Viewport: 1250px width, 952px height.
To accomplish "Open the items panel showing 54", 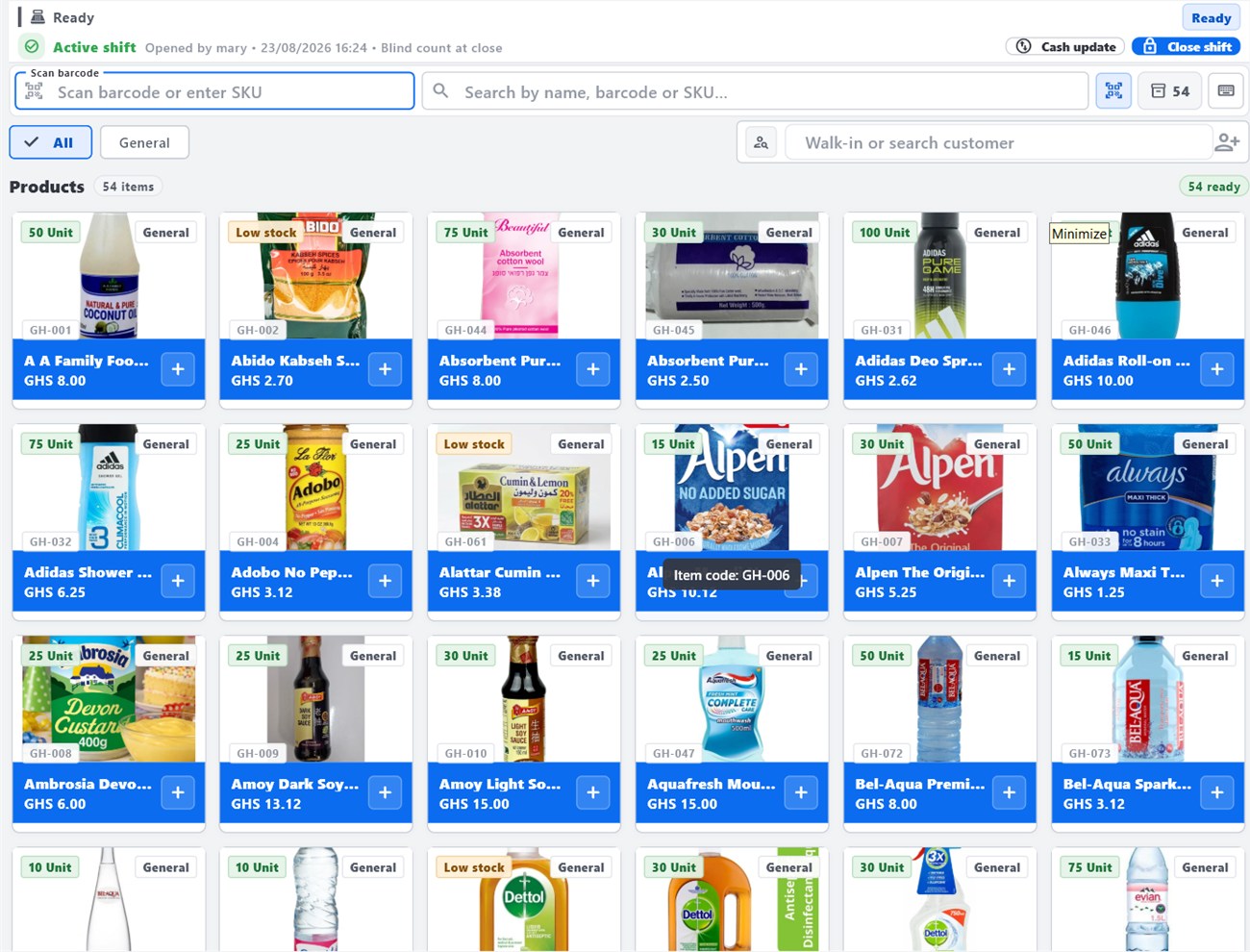I will coord(1170,91).
